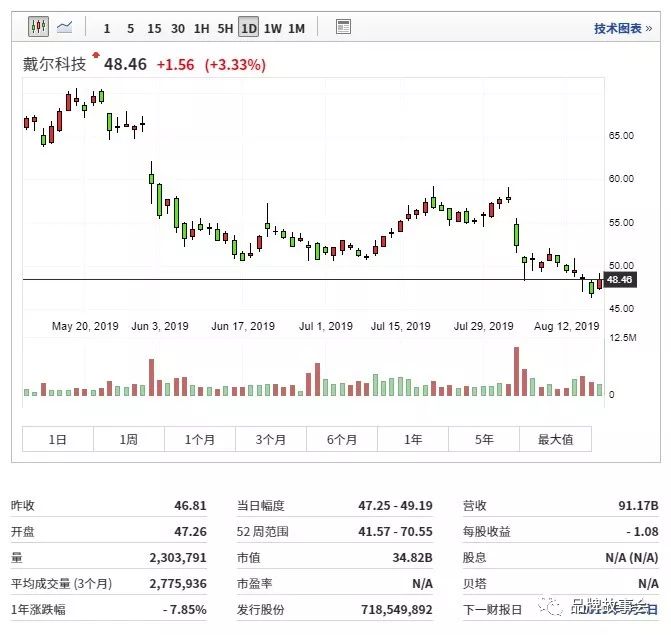
Task: Click the 最大值 max range button
Action: point(555,439)
